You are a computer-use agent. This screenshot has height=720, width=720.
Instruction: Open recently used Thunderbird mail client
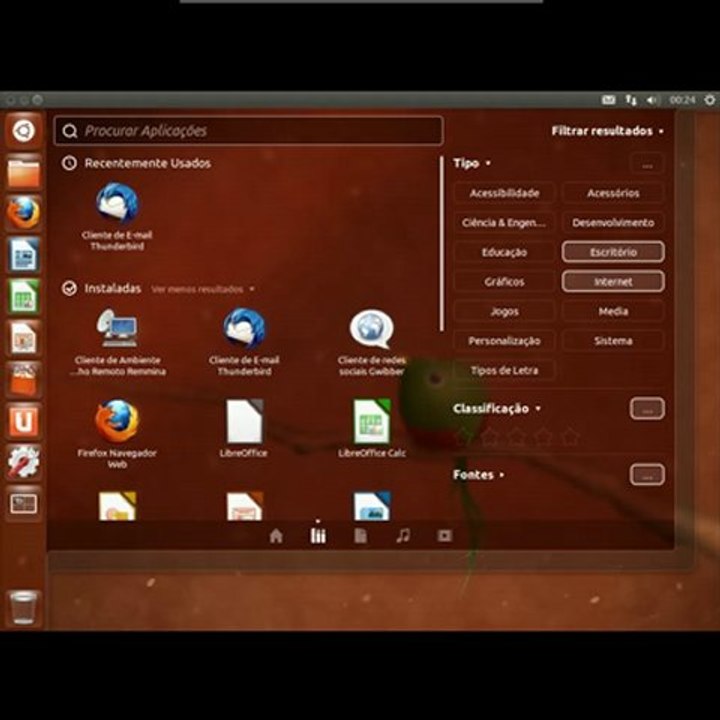[117, 217]
